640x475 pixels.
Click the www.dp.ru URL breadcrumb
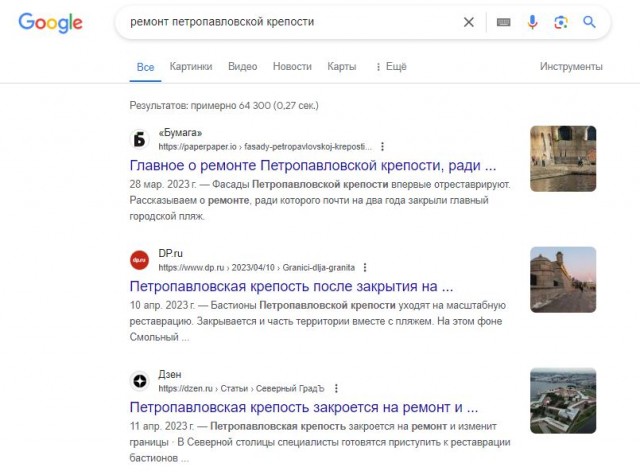point(256,268)
